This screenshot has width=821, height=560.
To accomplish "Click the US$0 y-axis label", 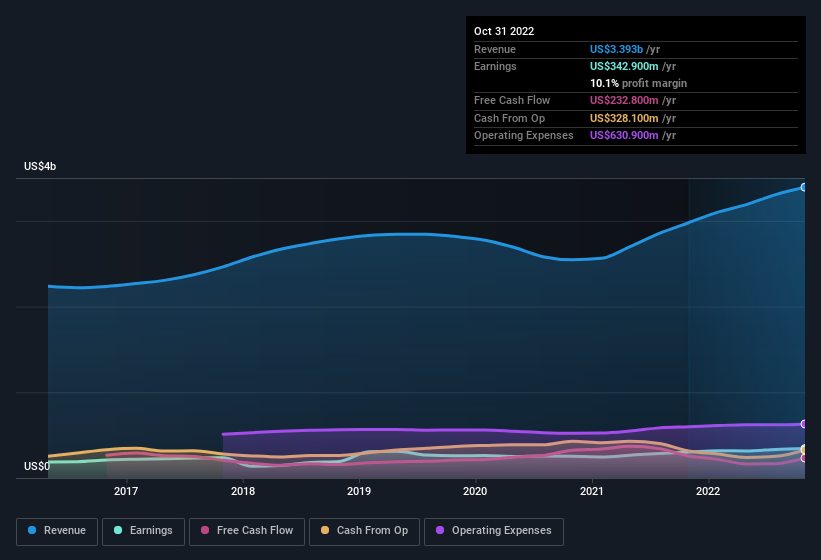I will (x=37, y=466).
